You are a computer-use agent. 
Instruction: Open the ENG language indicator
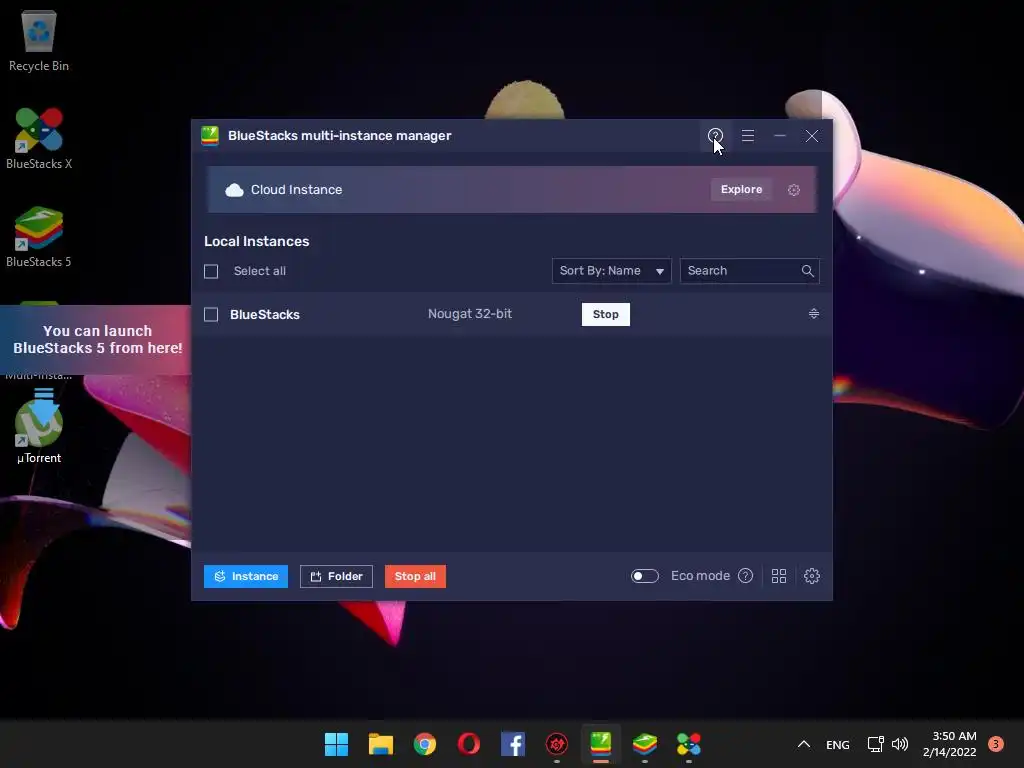click(x=837, y=744)
